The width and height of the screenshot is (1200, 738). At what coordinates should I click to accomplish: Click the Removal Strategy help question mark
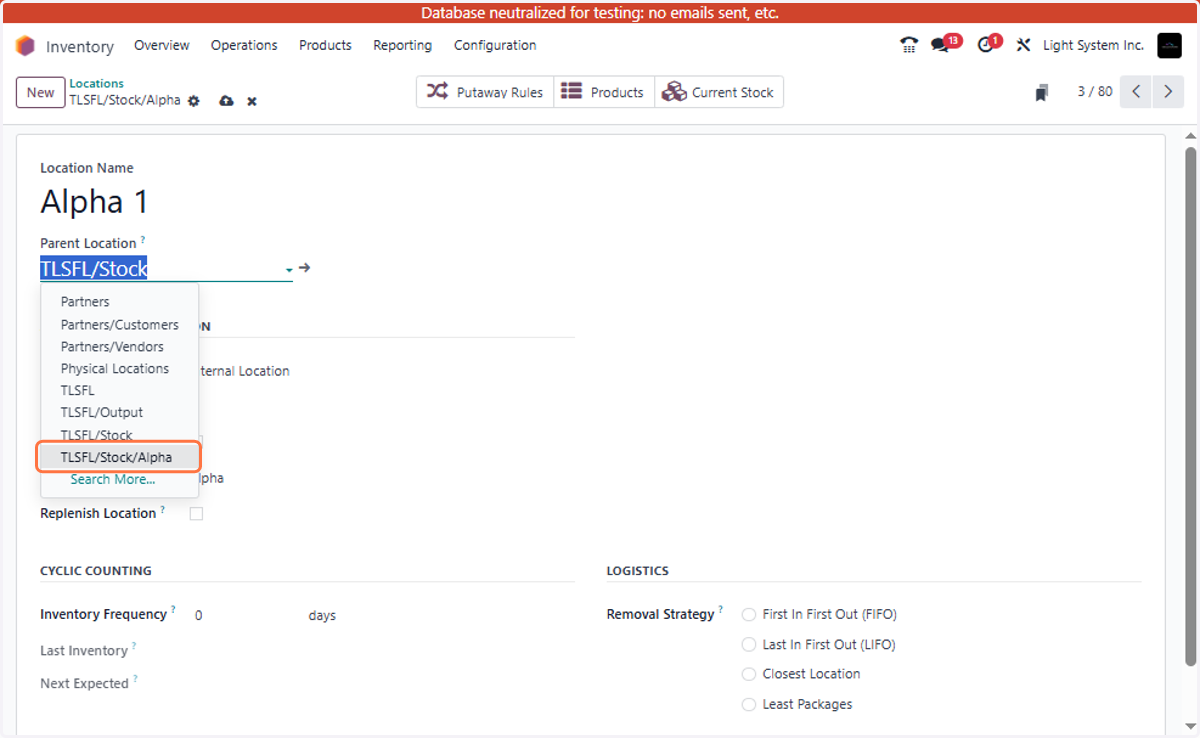(721, 610)
